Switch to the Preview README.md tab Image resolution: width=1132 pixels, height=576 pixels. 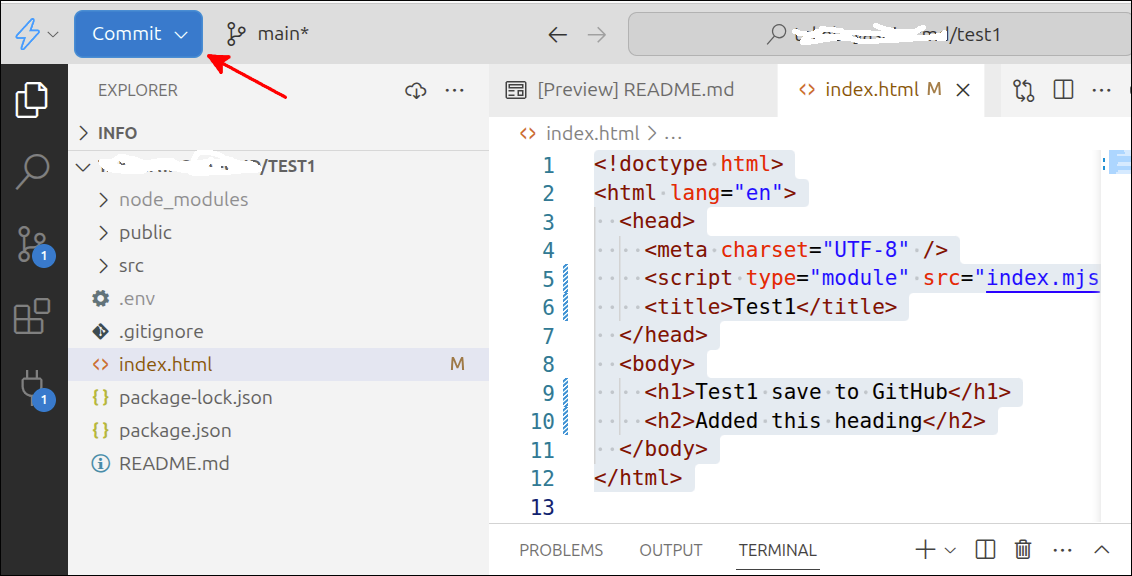[x=634, y=90]
